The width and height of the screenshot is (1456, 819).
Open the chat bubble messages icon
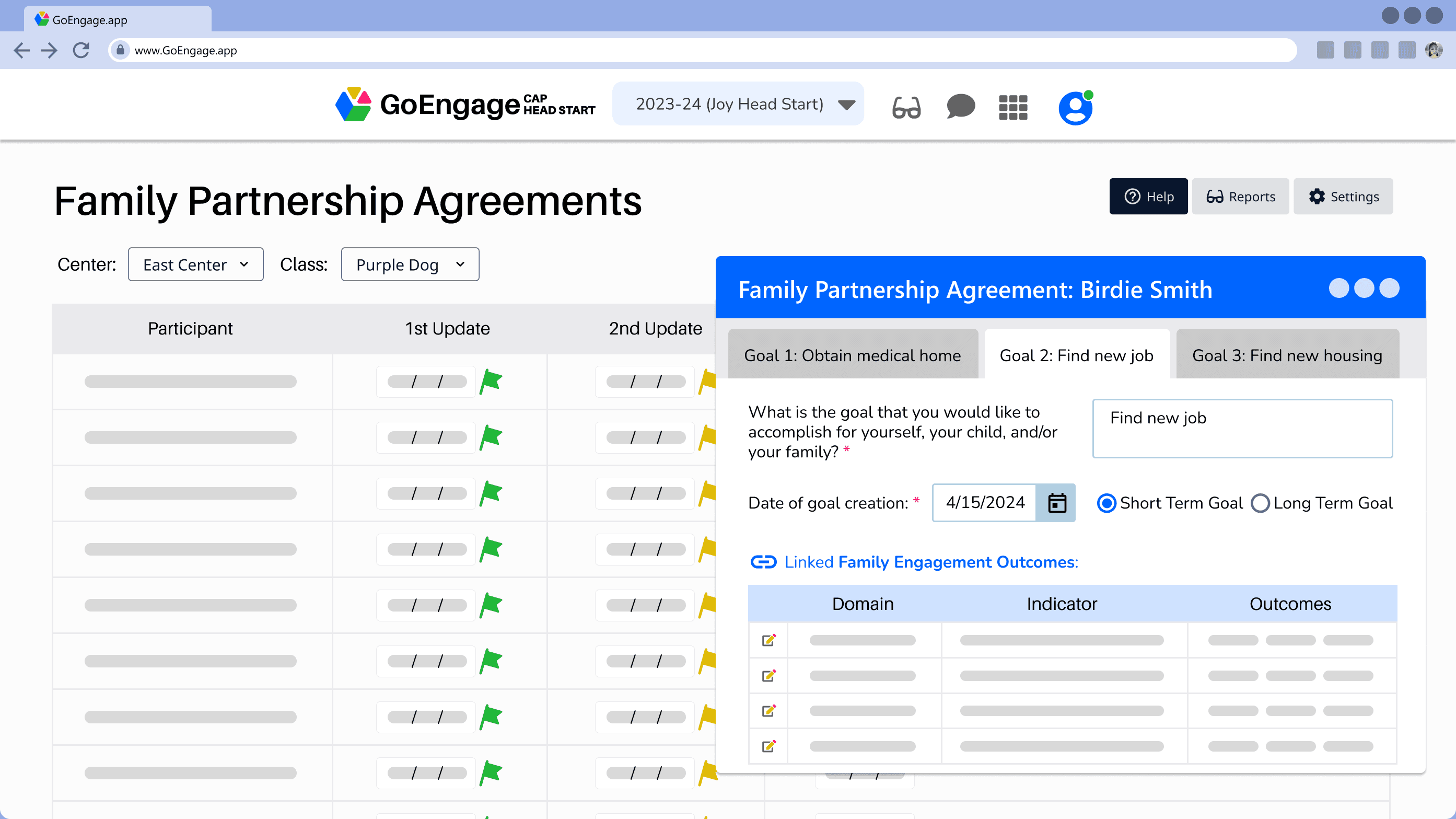960,106
